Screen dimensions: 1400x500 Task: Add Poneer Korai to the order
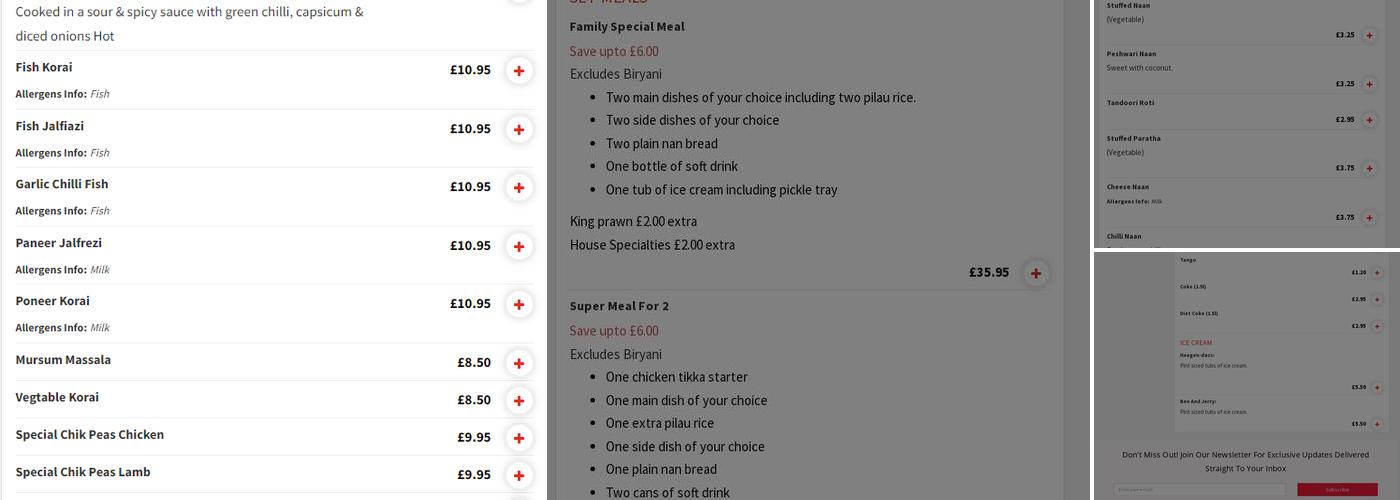coord(518,304)
